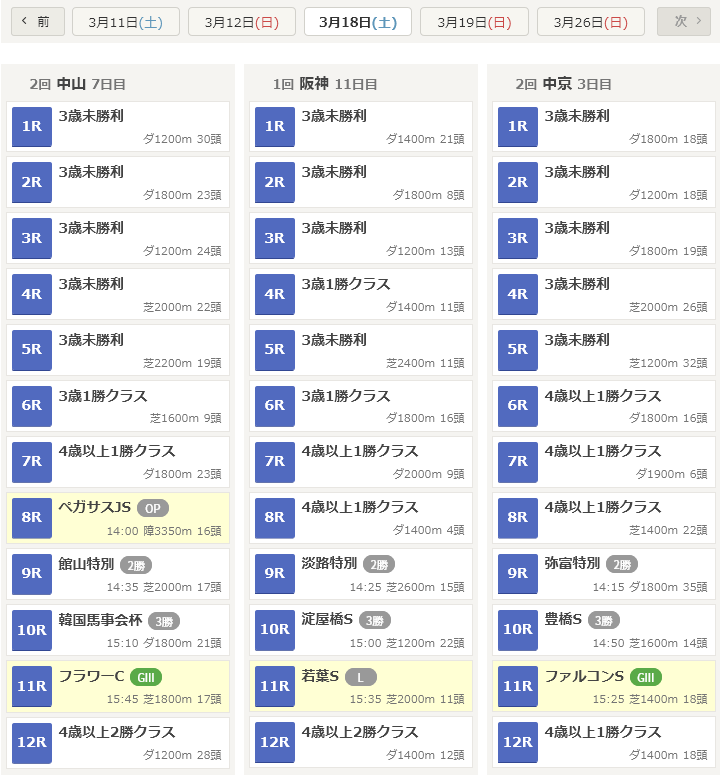Open Hanshin 5R race badge
This screenshot has height=775, width=720.
[275, 350]
